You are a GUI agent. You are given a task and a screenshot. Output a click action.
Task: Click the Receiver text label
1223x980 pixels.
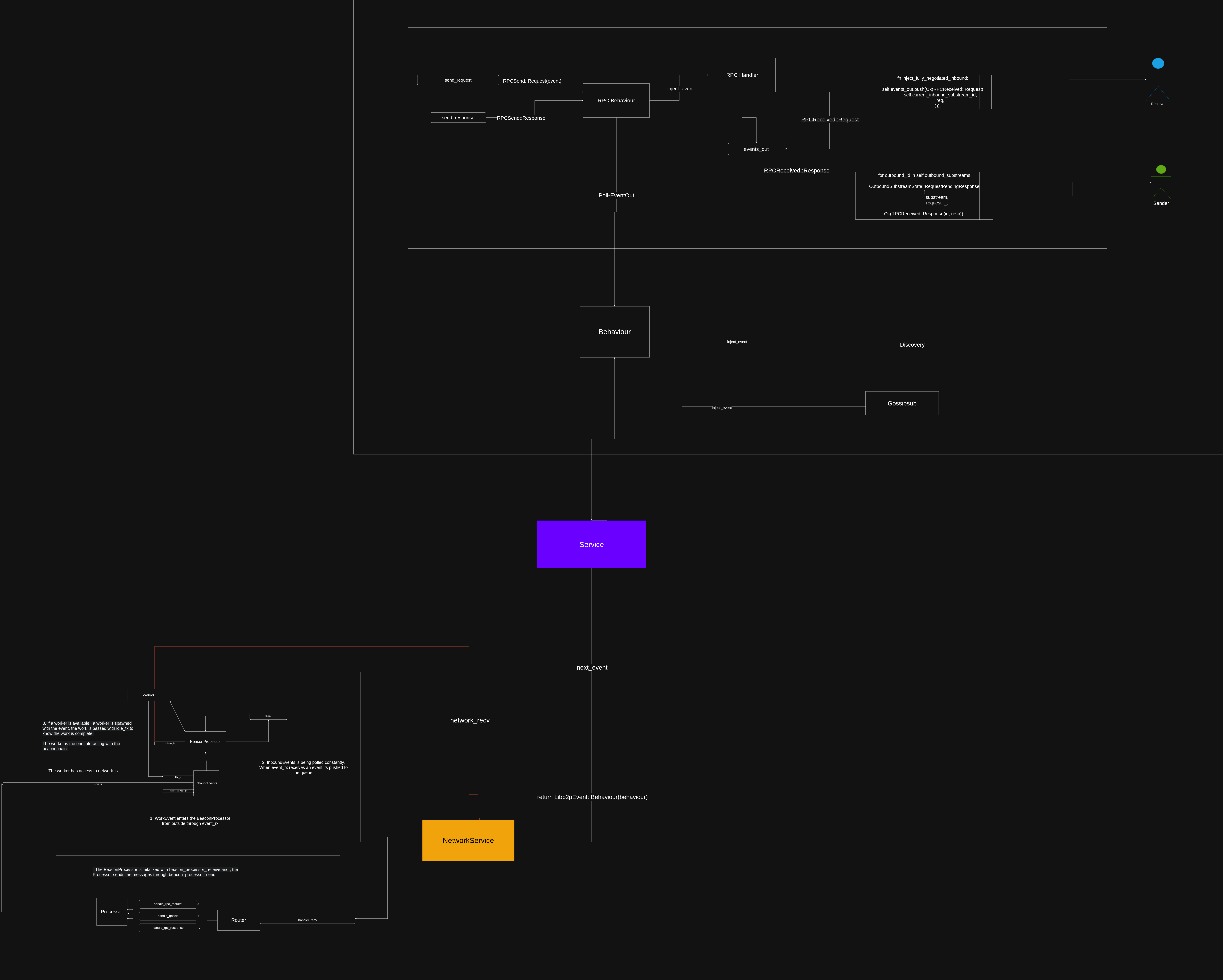pos(1158,104)
